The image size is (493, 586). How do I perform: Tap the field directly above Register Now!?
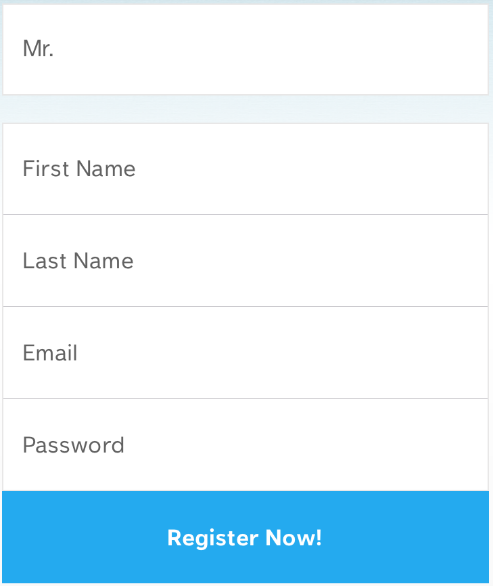tap(246, 445)
